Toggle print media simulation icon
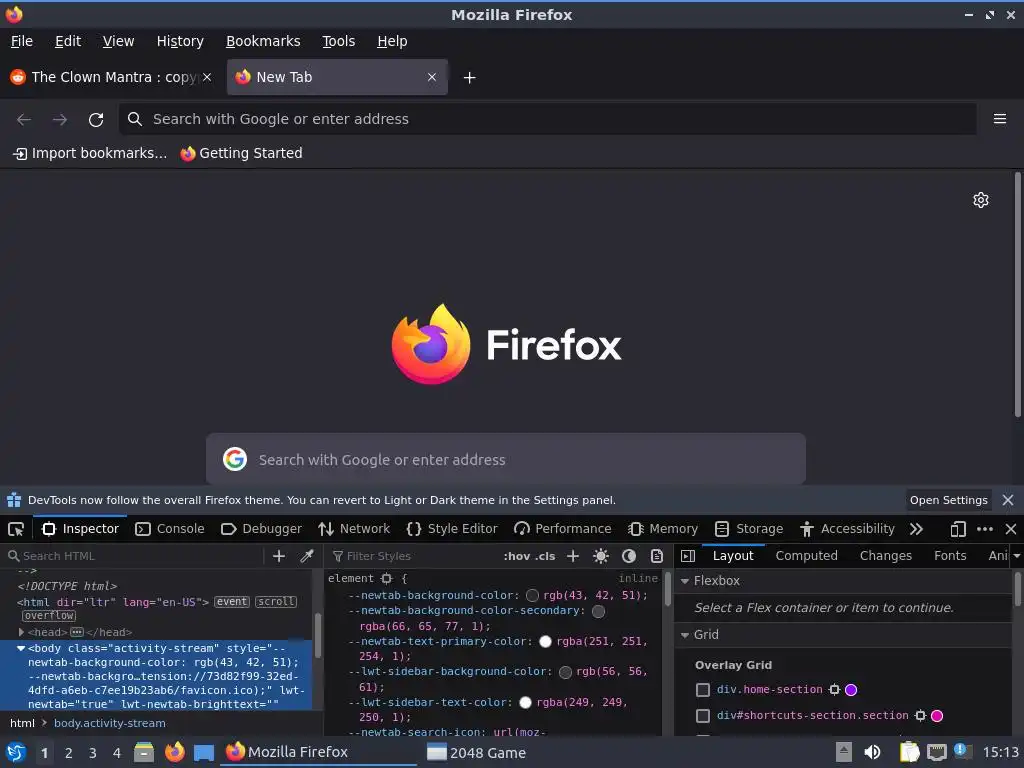Image resolution: width=1024 pixels, height=768 pixels. pos(656,556)
